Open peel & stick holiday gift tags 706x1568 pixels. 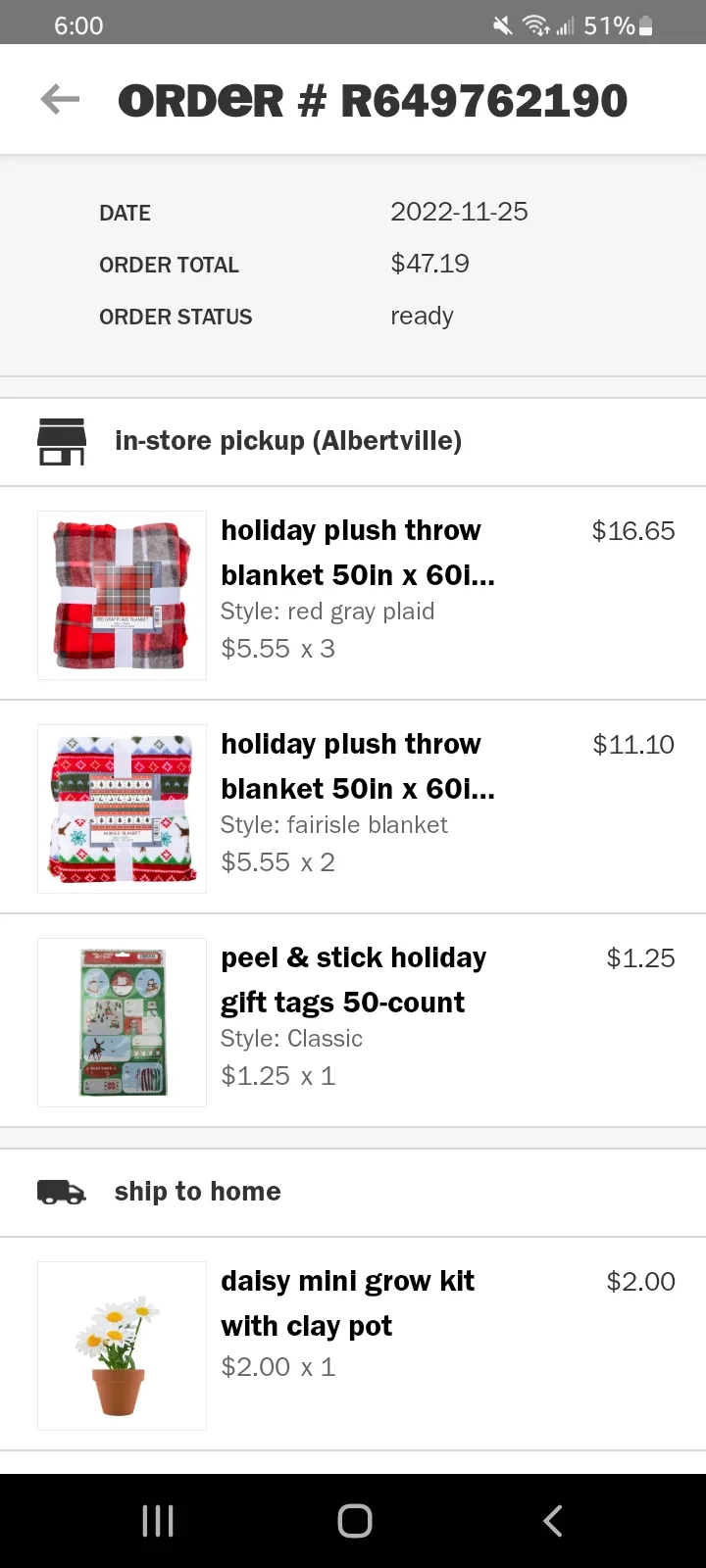point(353,980)
